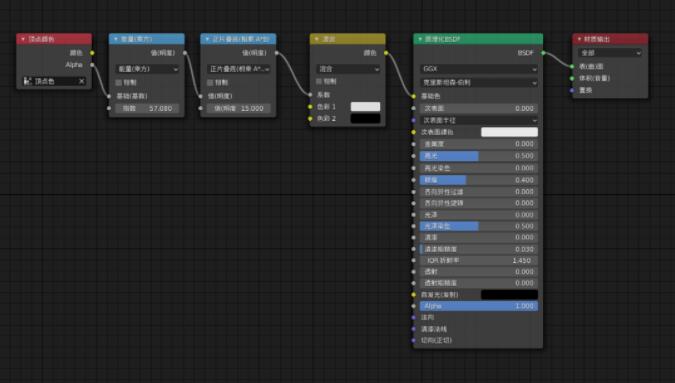Screen dimensions: 675x383
Task: Click the green surface input socket on Material Output
Action: [572, 66]
